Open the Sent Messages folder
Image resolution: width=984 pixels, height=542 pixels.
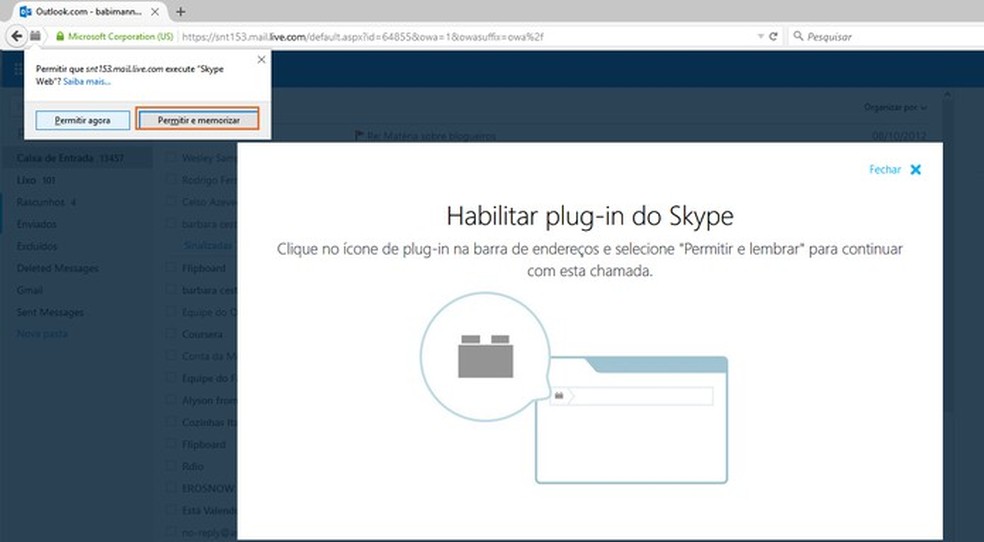(50, 312)
